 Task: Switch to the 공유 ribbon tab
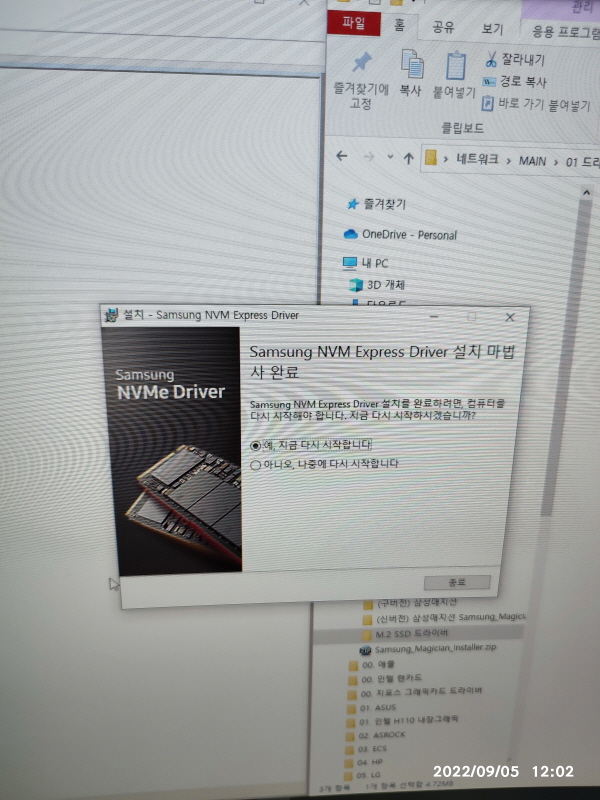coord(443,27)
